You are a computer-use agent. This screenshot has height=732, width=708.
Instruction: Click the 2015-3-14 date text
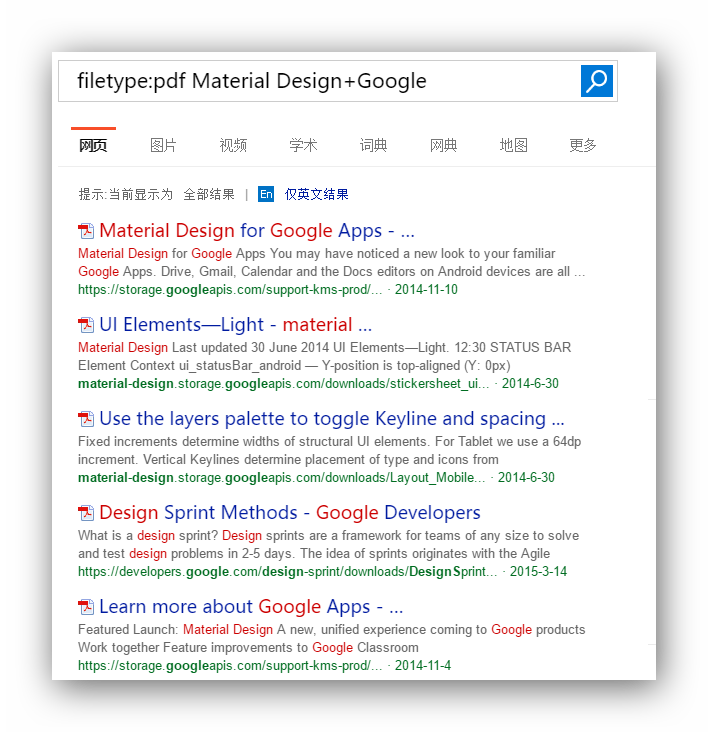(538, 571)
